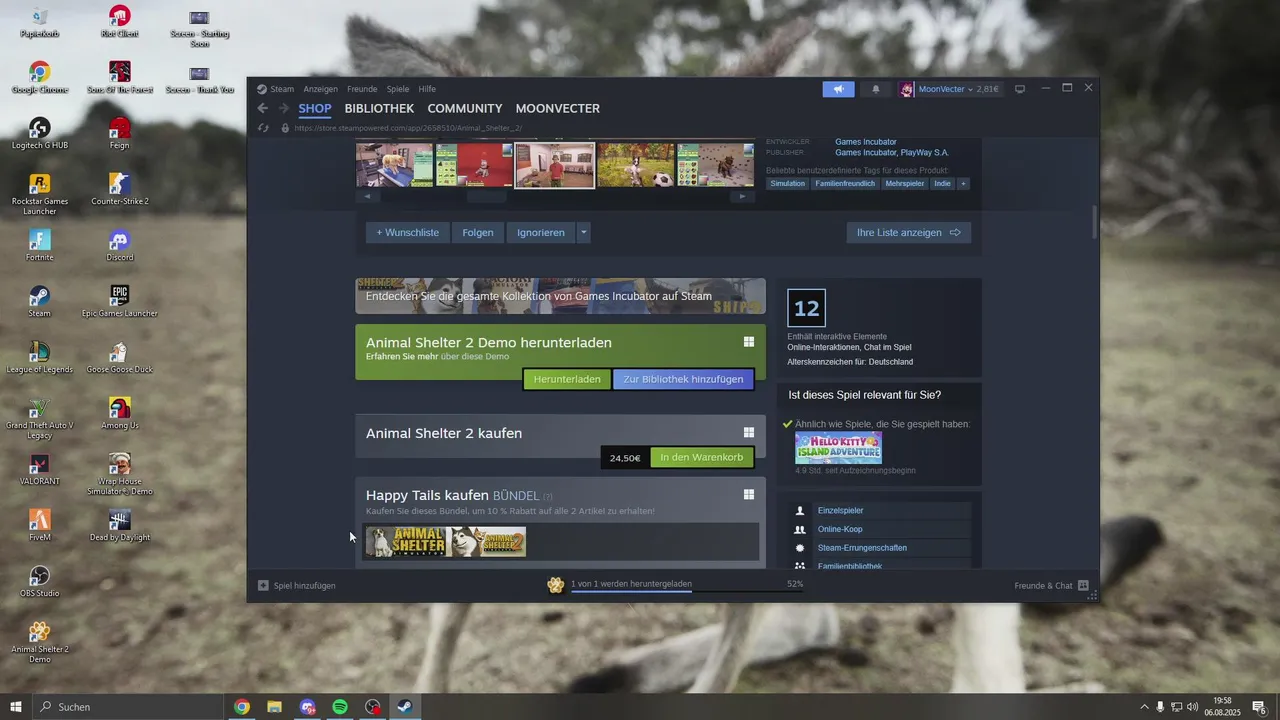
Task: Expand MoonVecter account dropdown
Action: coord(970,90)
